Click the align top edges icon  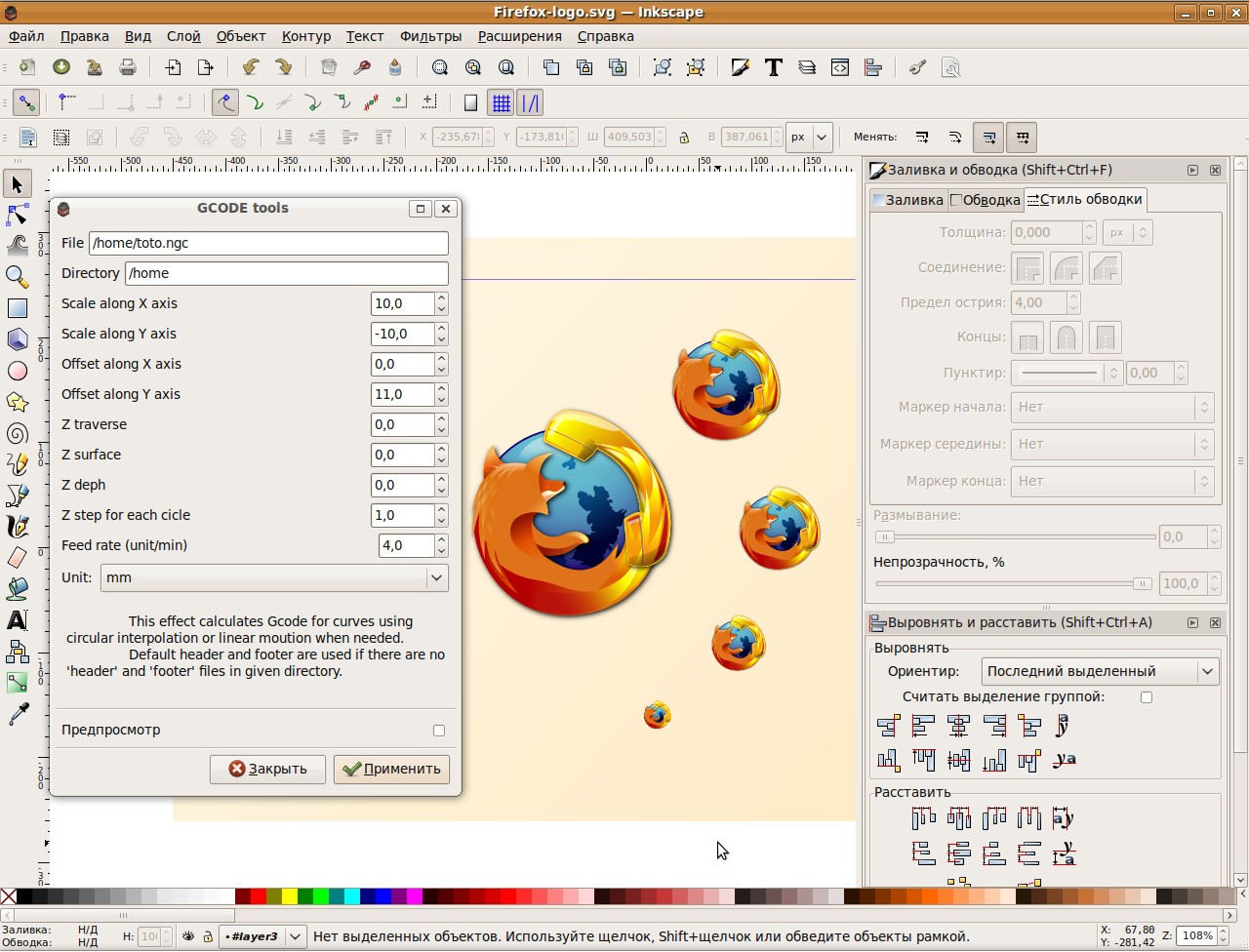(923, 760)
